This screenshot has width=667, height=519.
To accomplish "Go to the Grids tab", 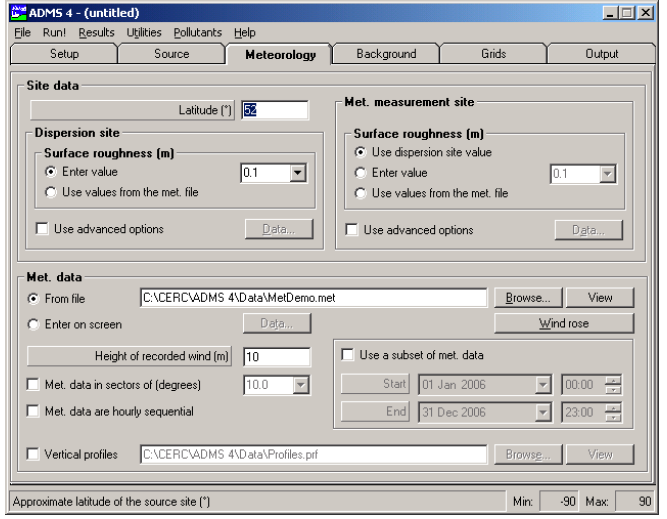I will [x=493, y=54].
